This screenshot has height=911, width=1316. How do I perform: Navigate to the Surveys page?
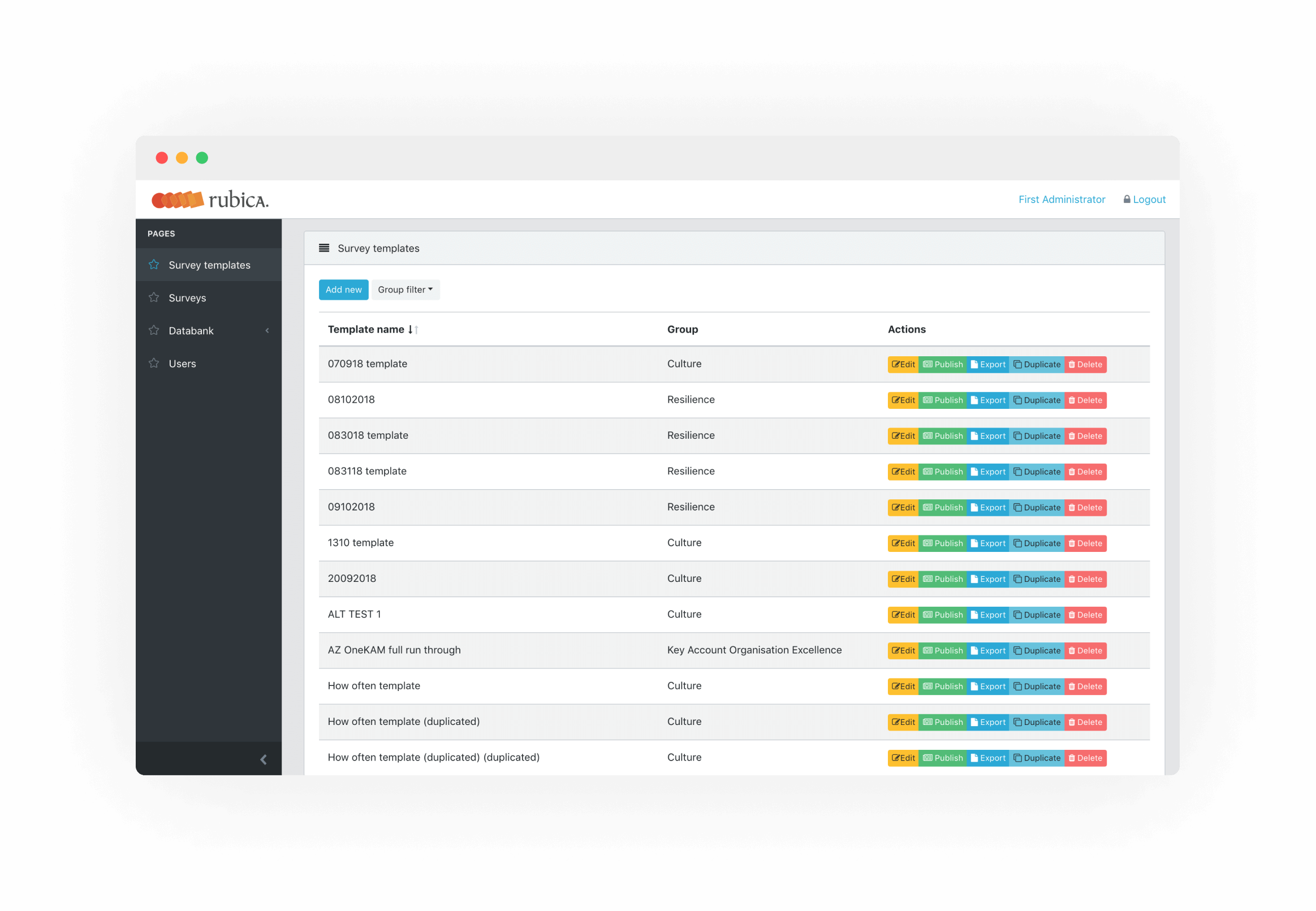click(187, 297)
